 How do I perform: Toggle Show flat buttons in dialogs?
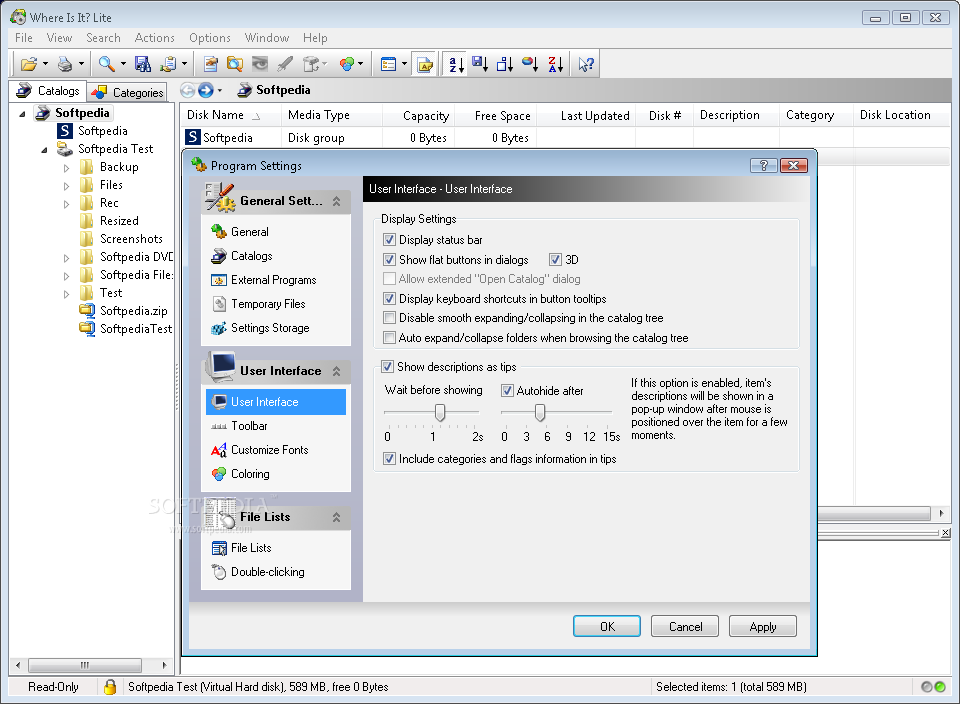click(389, 260)
